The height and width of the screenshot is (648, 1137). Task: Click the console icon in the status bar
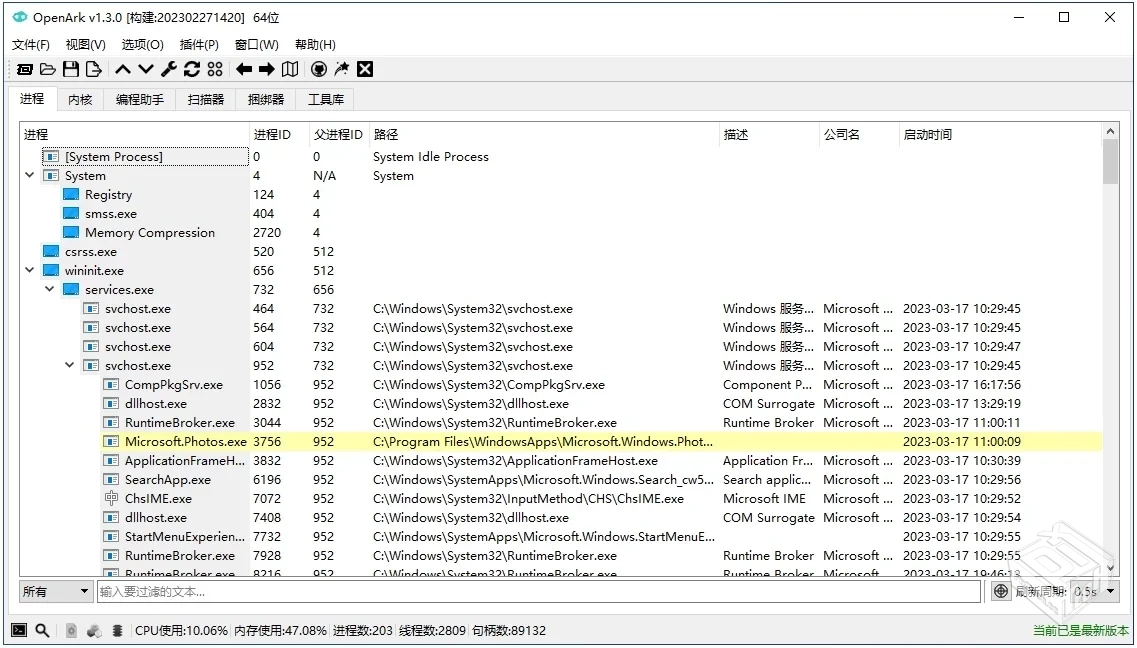(x=21, y=631)
